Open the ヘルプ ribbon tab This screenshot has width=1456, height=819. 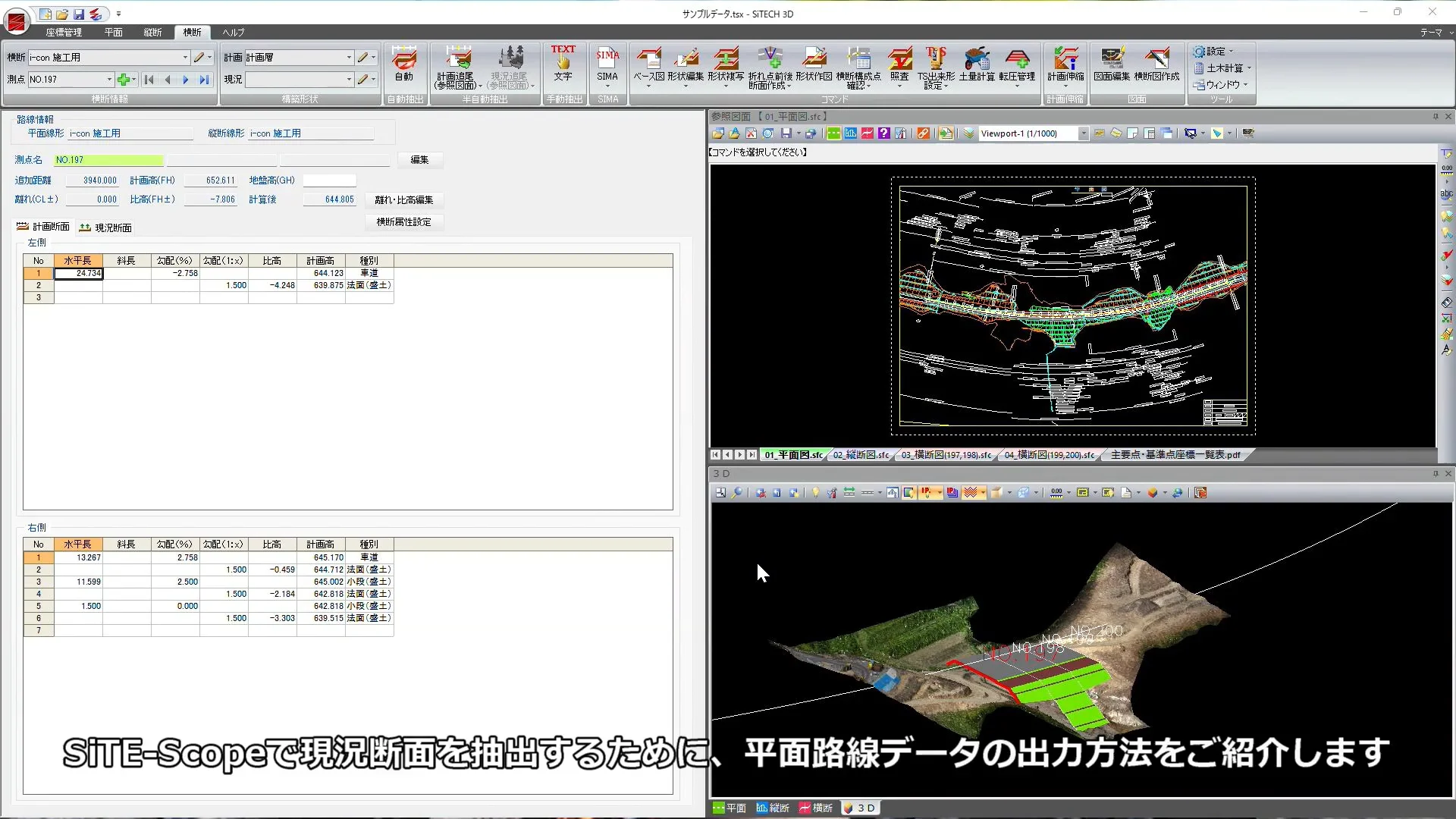pyautogui.click(x=234, y=33)
